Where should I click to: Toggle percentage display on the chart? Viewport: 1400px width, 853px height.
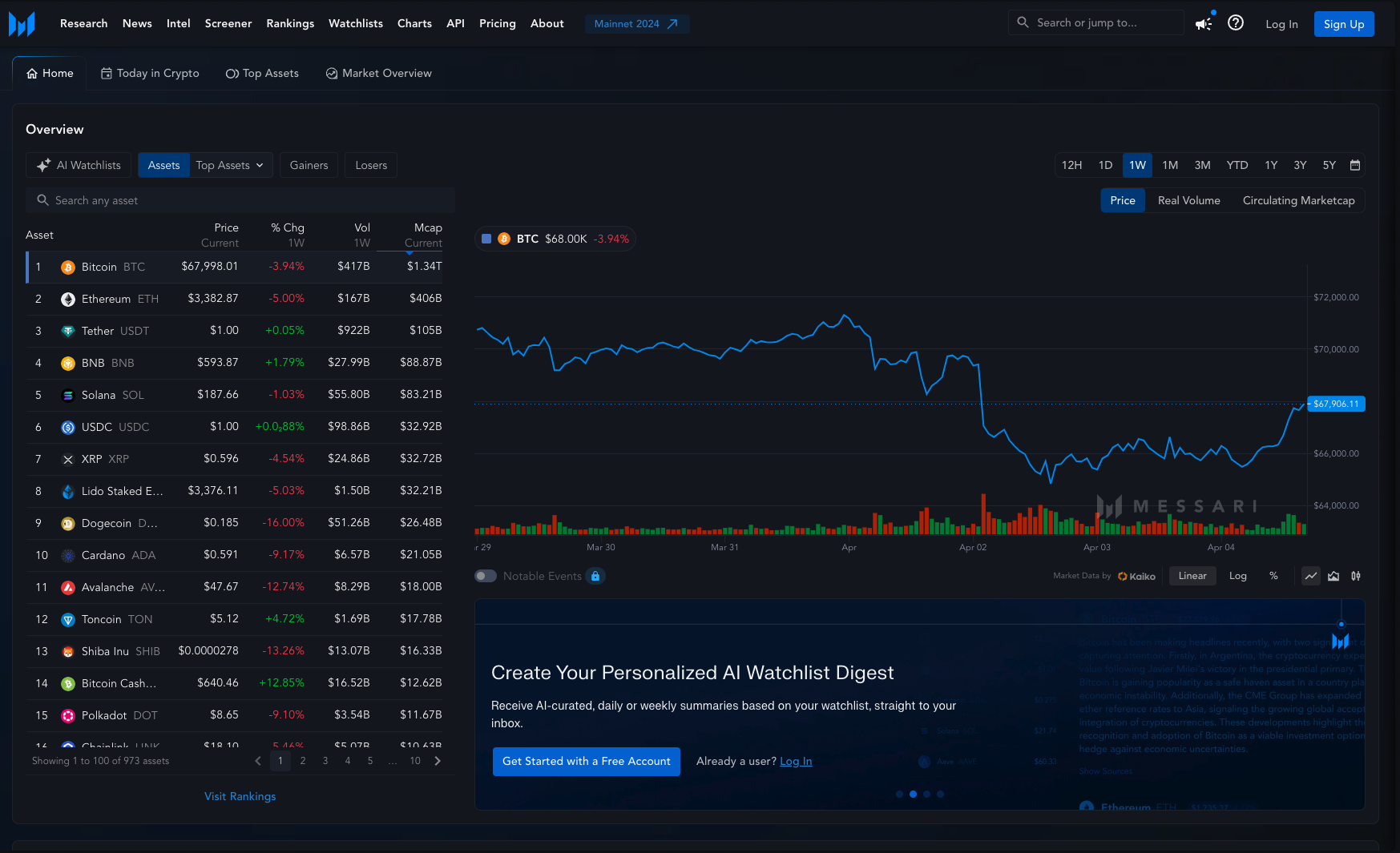click(x=1273, y=576)
